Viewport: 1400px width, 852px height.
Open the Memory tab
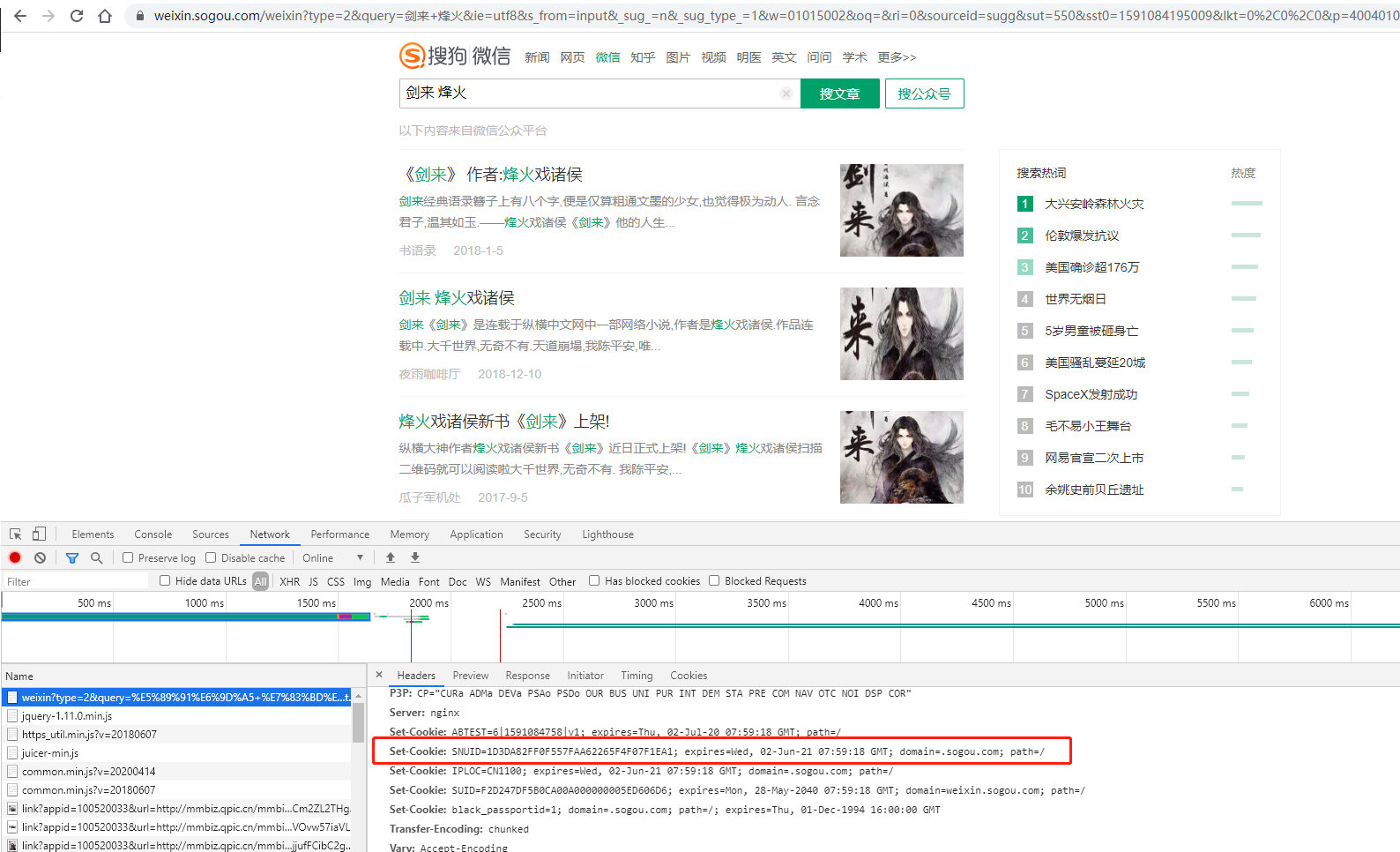[410, 534]
